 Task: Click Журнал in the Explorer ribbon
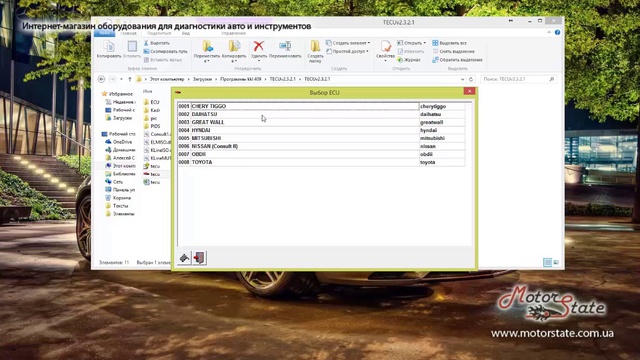pyautogui.click(x=409, y=60)
